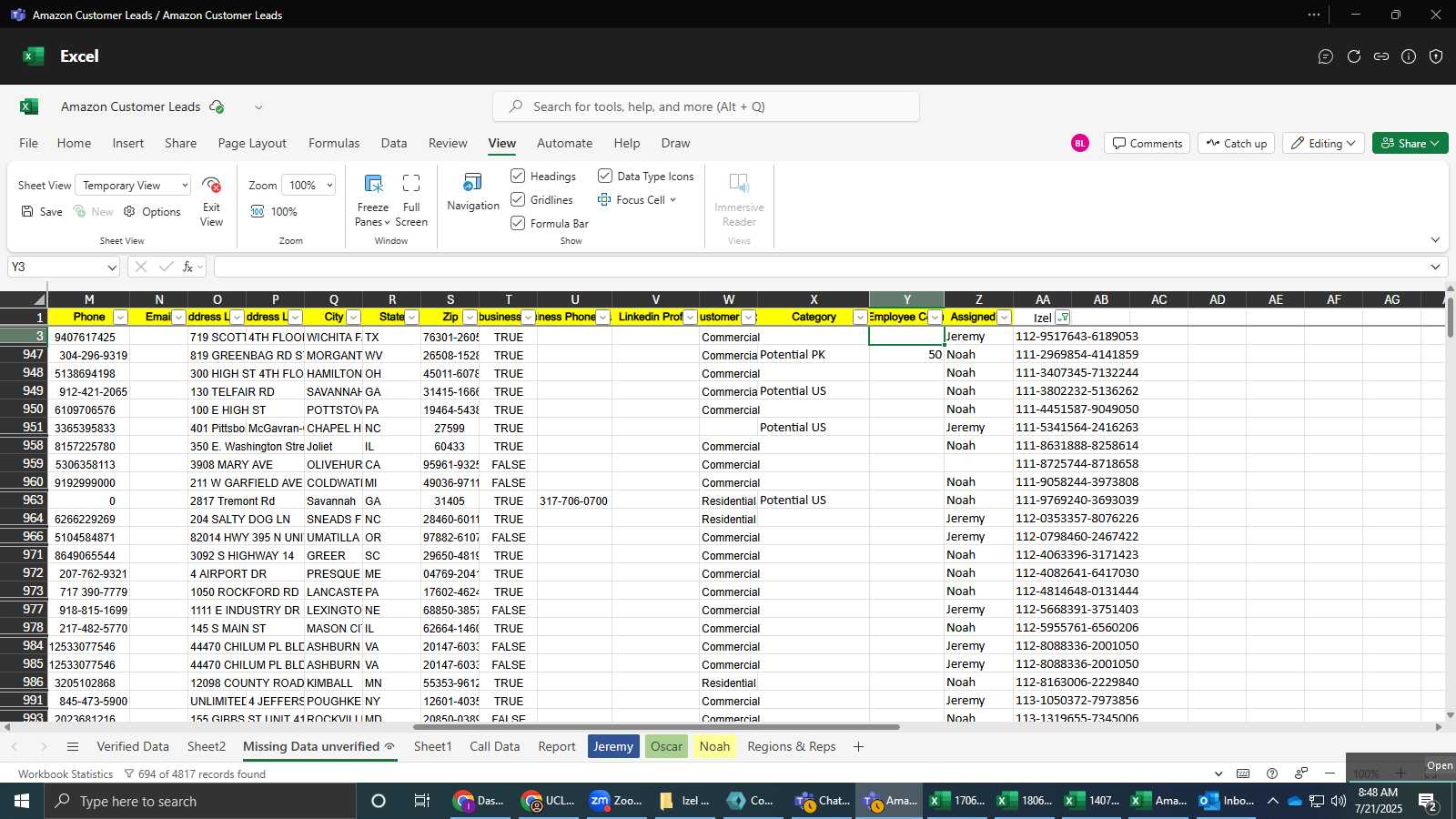Add a new sheet with plus icon

858,746
